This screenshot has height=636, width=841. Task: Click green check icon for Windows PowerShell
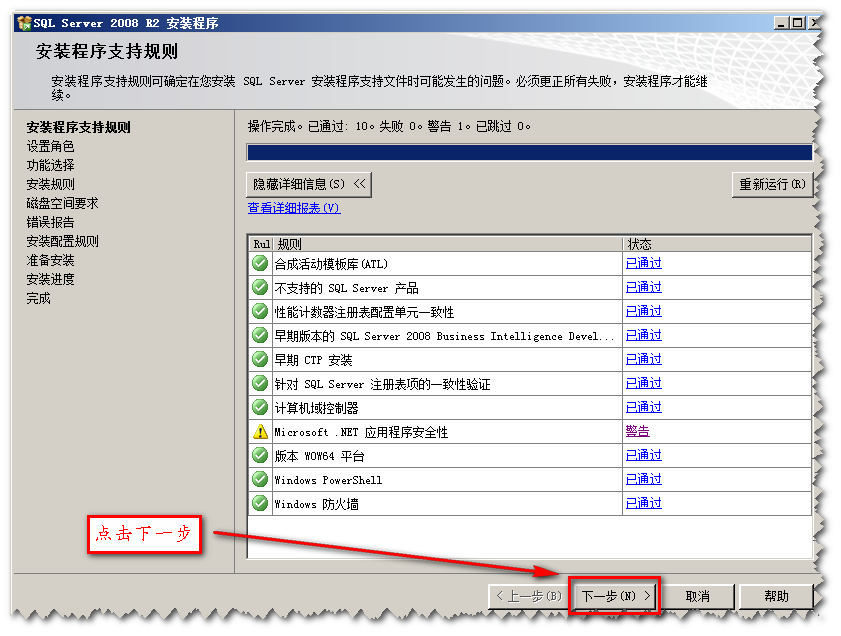tap(260, 479)
